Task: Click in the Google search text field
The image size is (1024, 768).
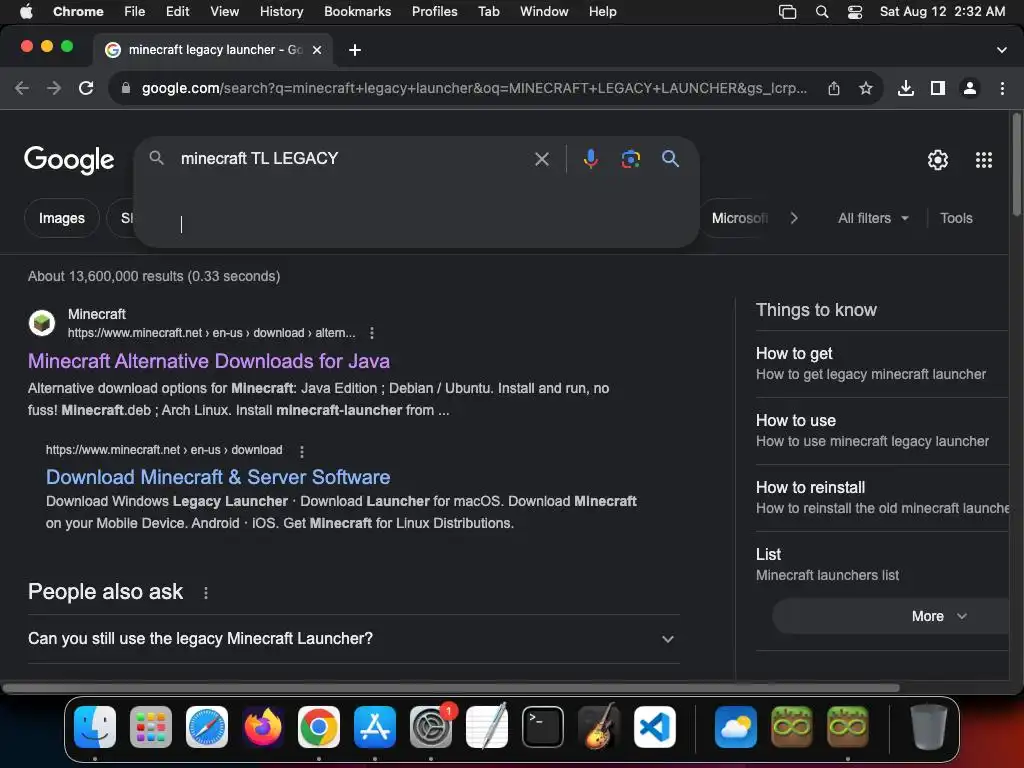Action: [353, 159]
